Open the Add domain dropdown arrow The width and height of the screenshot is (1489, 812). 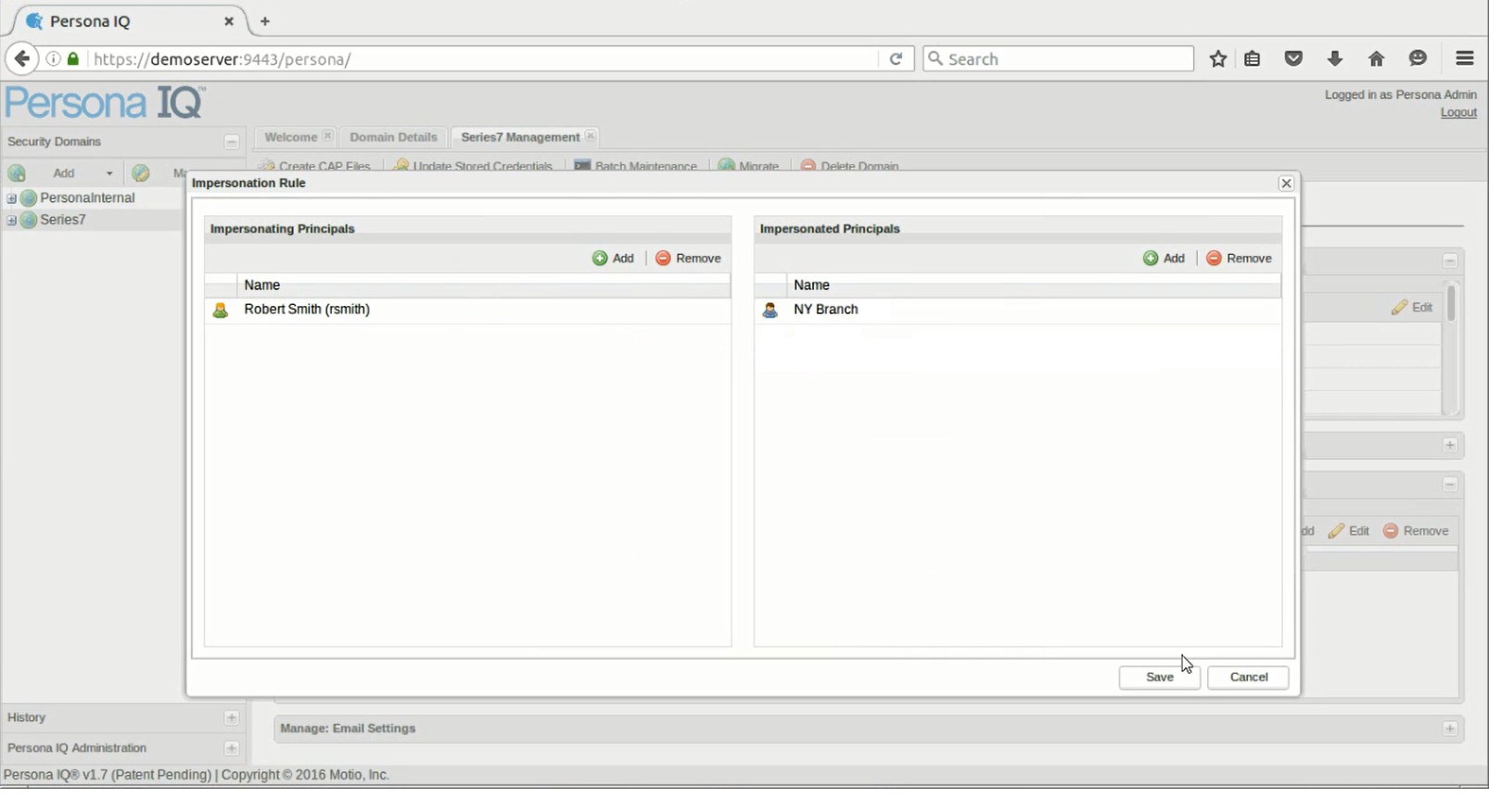point(109,173)
